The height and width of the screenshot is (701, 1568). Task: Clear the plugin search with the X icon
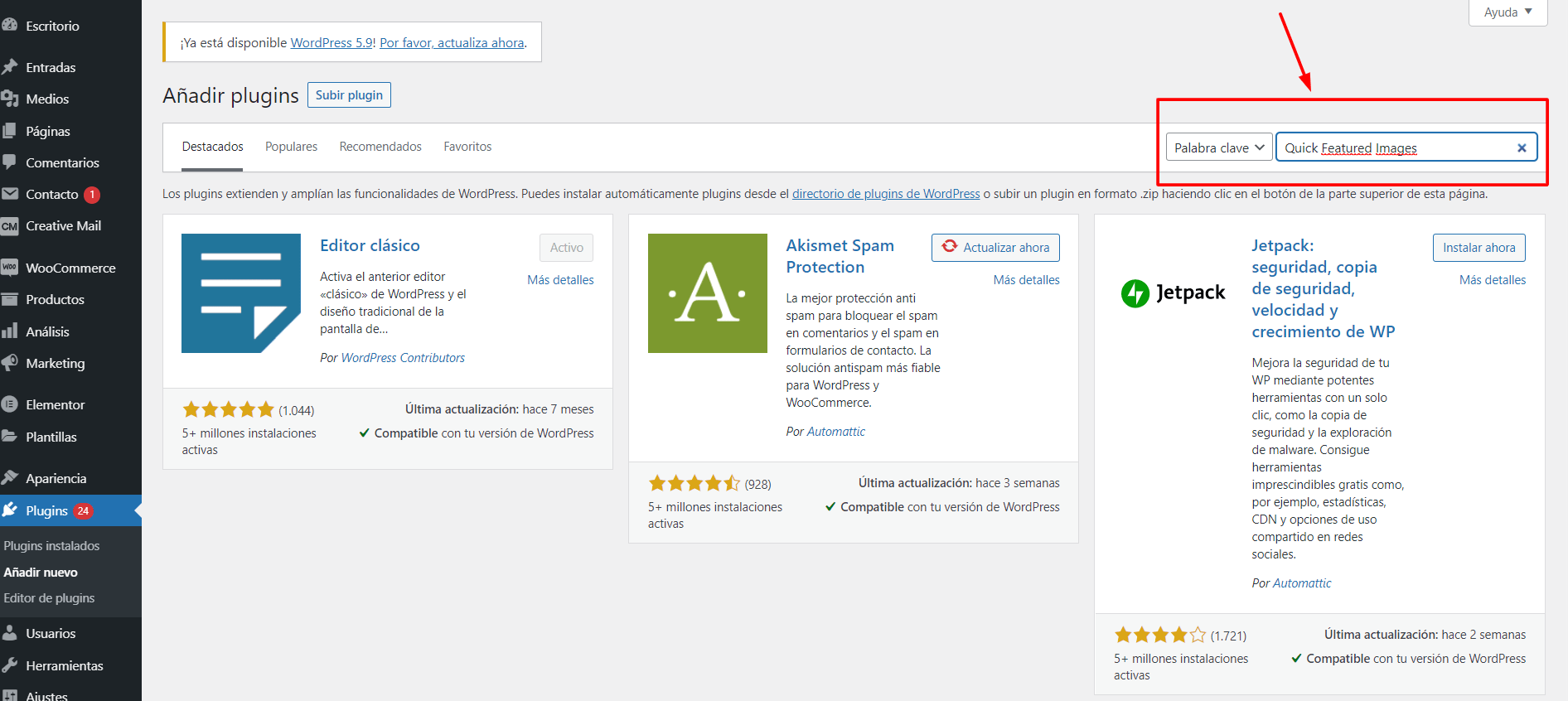(1522, 147)
